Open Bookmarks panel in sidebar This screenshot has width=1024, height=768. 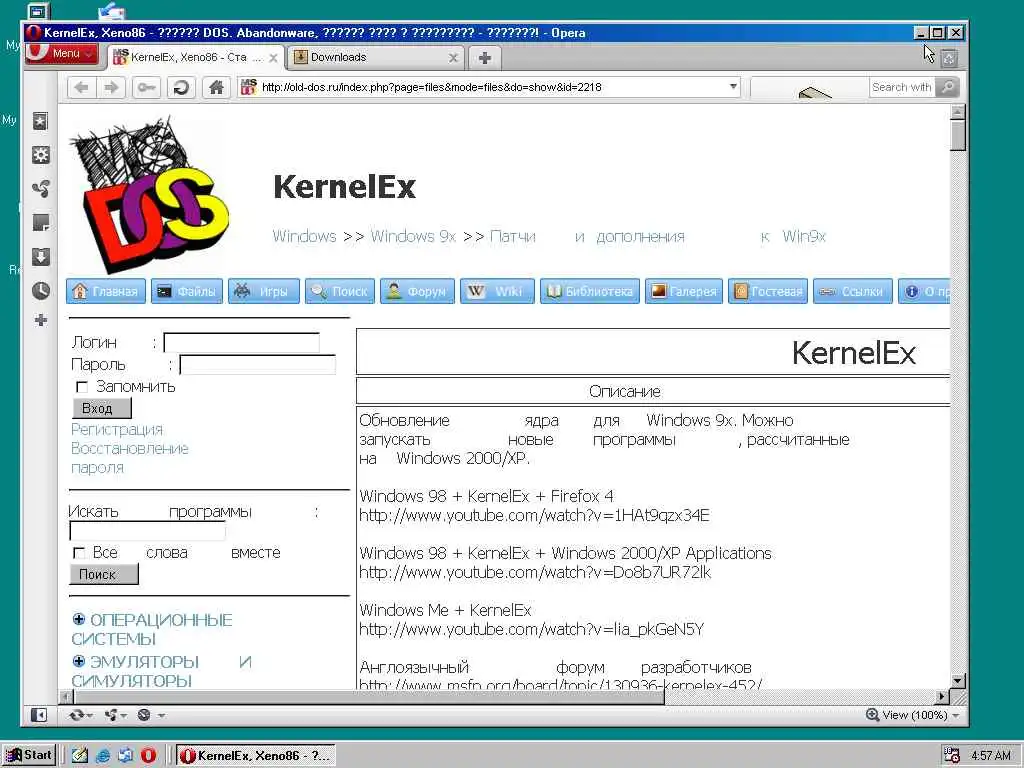pyautogui.click(x=40, y=121)
